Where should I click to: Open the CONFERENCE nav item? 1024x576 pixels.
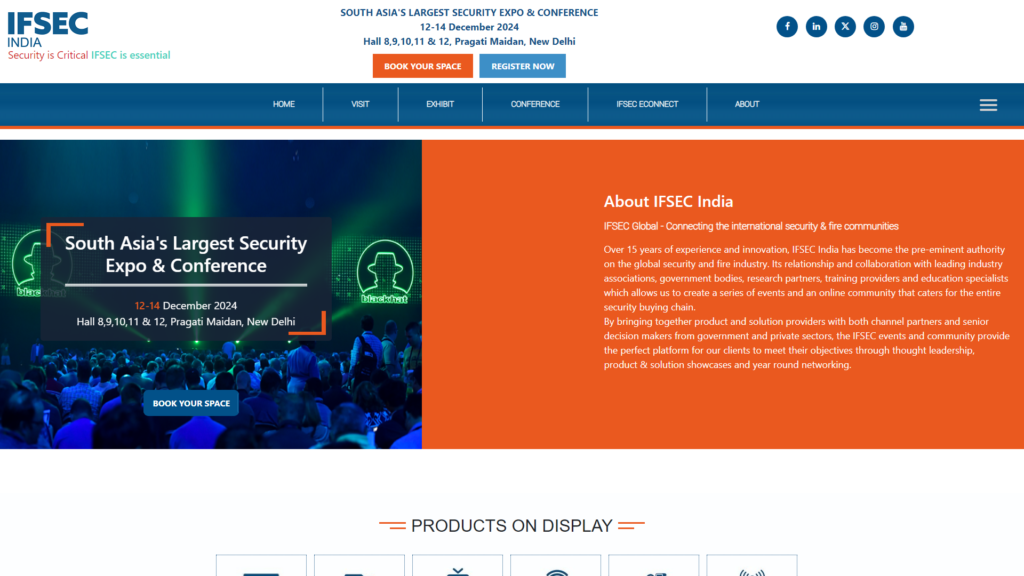[x=535, y=104]
